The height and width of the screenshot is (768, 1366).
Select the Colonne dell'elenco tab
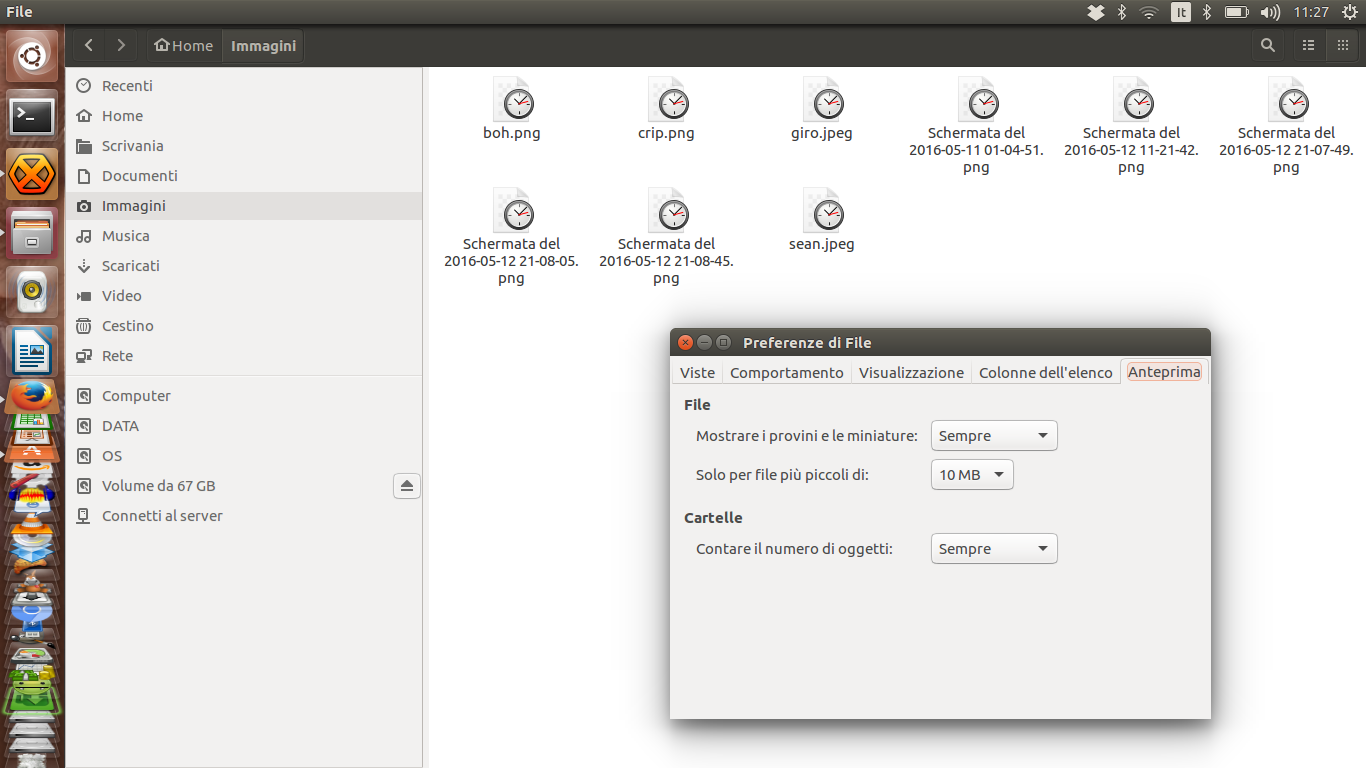(x=1045, y=372)
